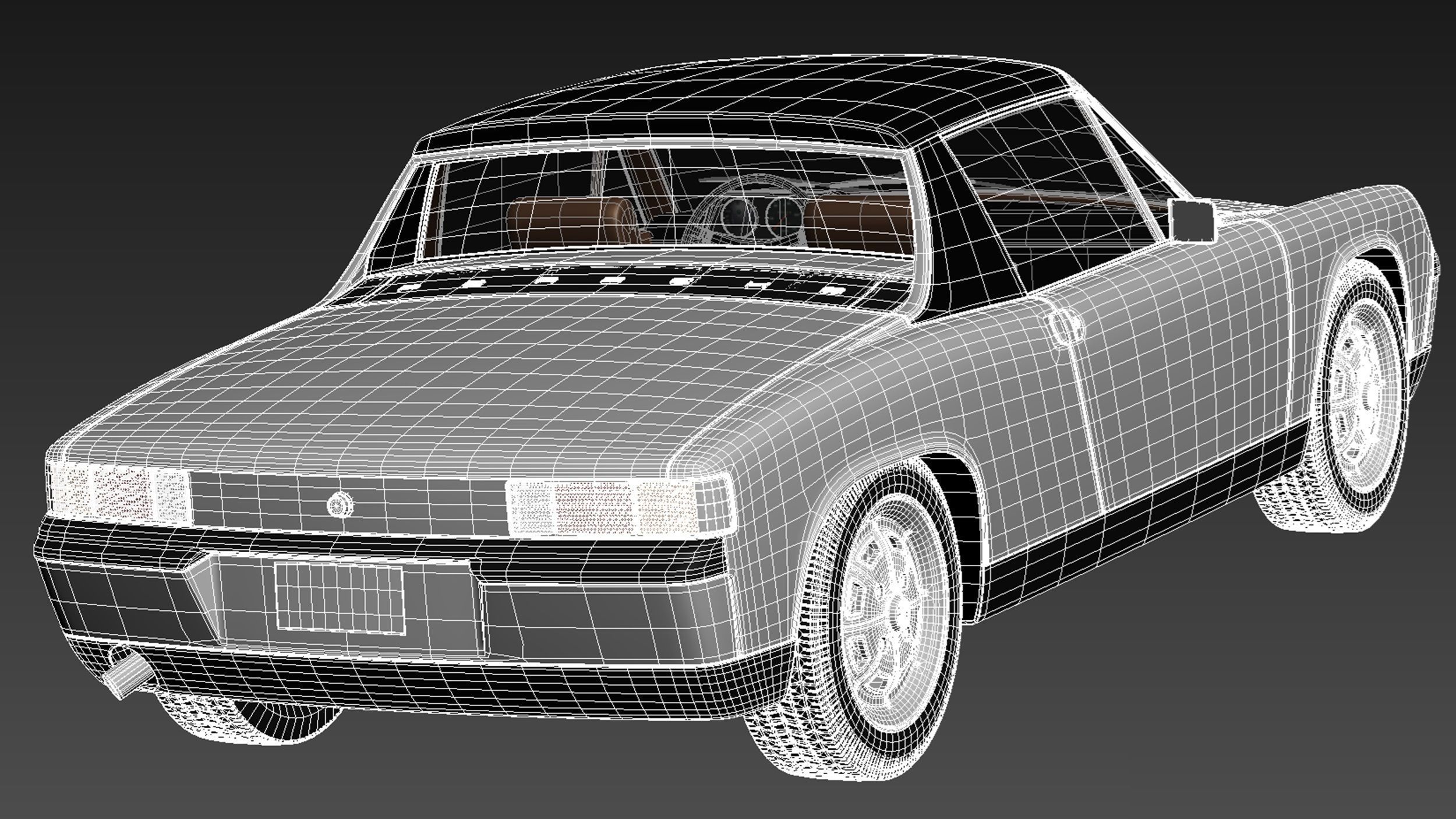Select the left tail light cluster

(x=119, y=493)
